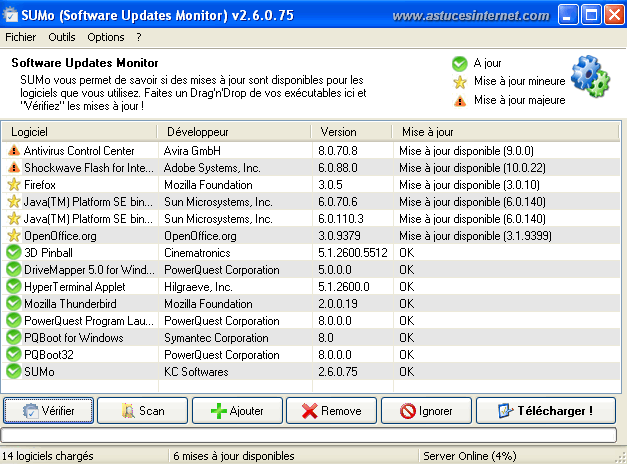
Task: Click 'Mise à jour disponible (3.1.9399)'
Action: (475, 236)
